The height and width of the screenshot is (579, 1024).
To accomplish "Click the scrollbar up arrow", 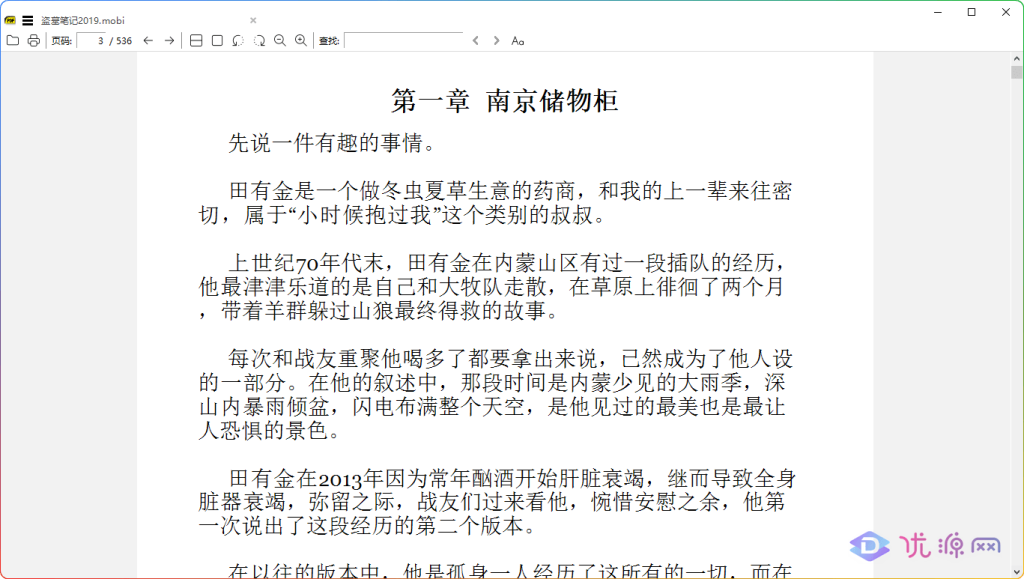I will pos(1016,59).
